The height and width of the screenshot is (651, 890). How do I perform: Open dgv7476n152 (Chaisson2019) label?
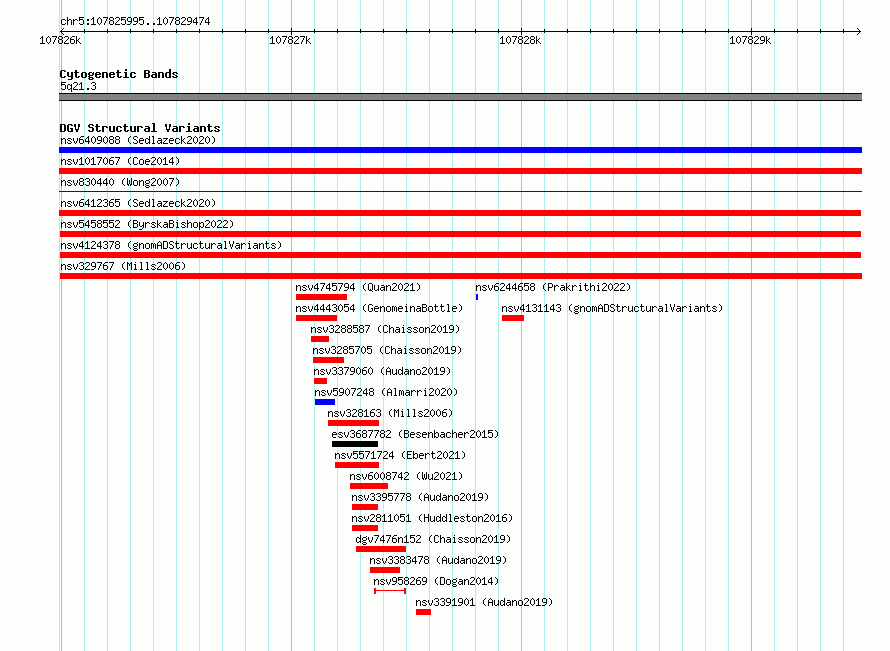(x=433, y=539)
